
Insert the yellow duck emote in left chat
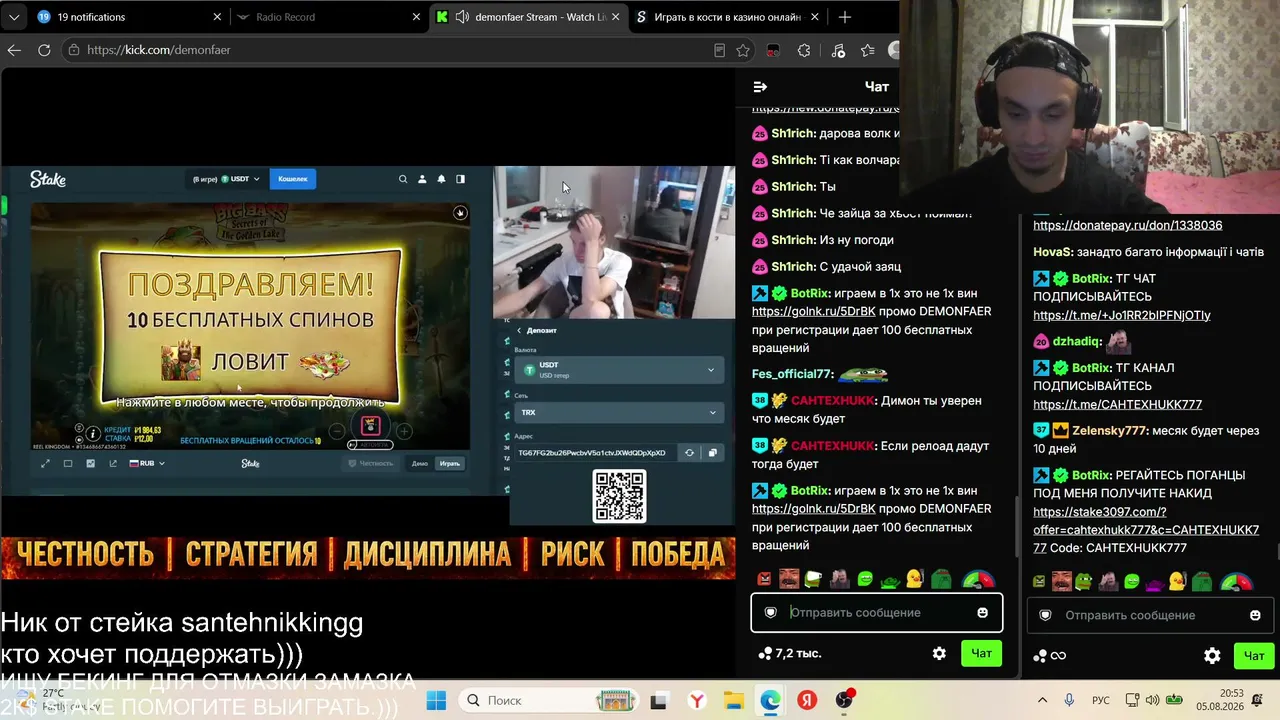coord(914,579)
